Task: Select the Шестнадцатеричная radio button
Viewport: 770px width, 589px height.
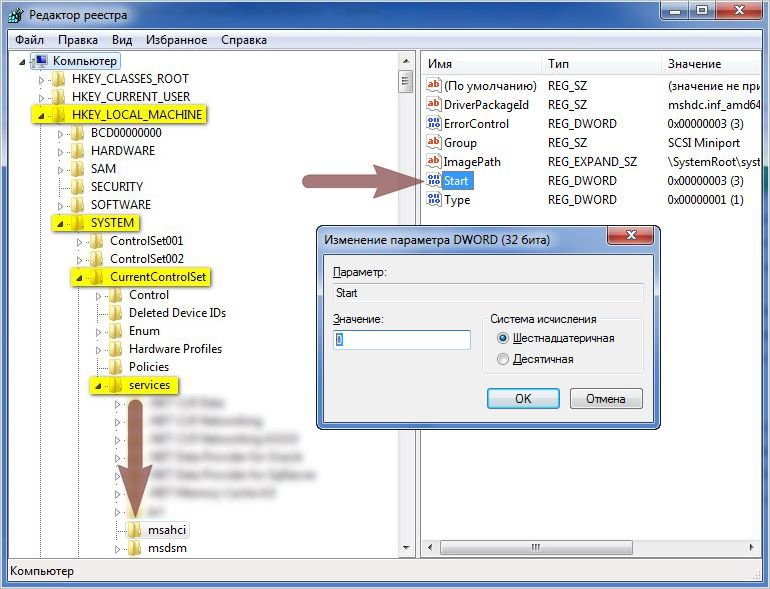Action: click(503, 339)
